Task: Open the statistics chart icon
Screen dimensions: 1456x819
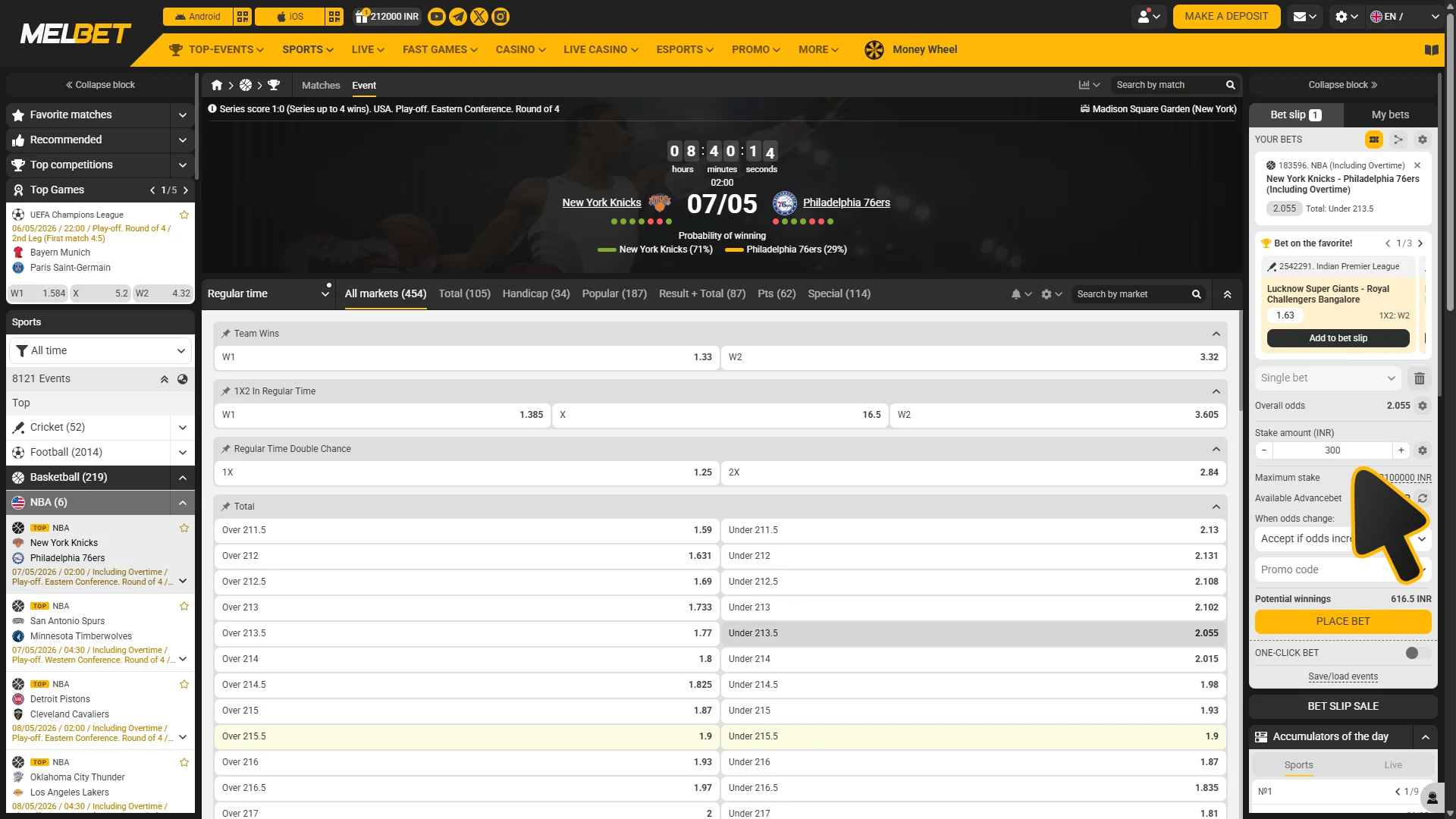Action: (x=1089, y=85)
